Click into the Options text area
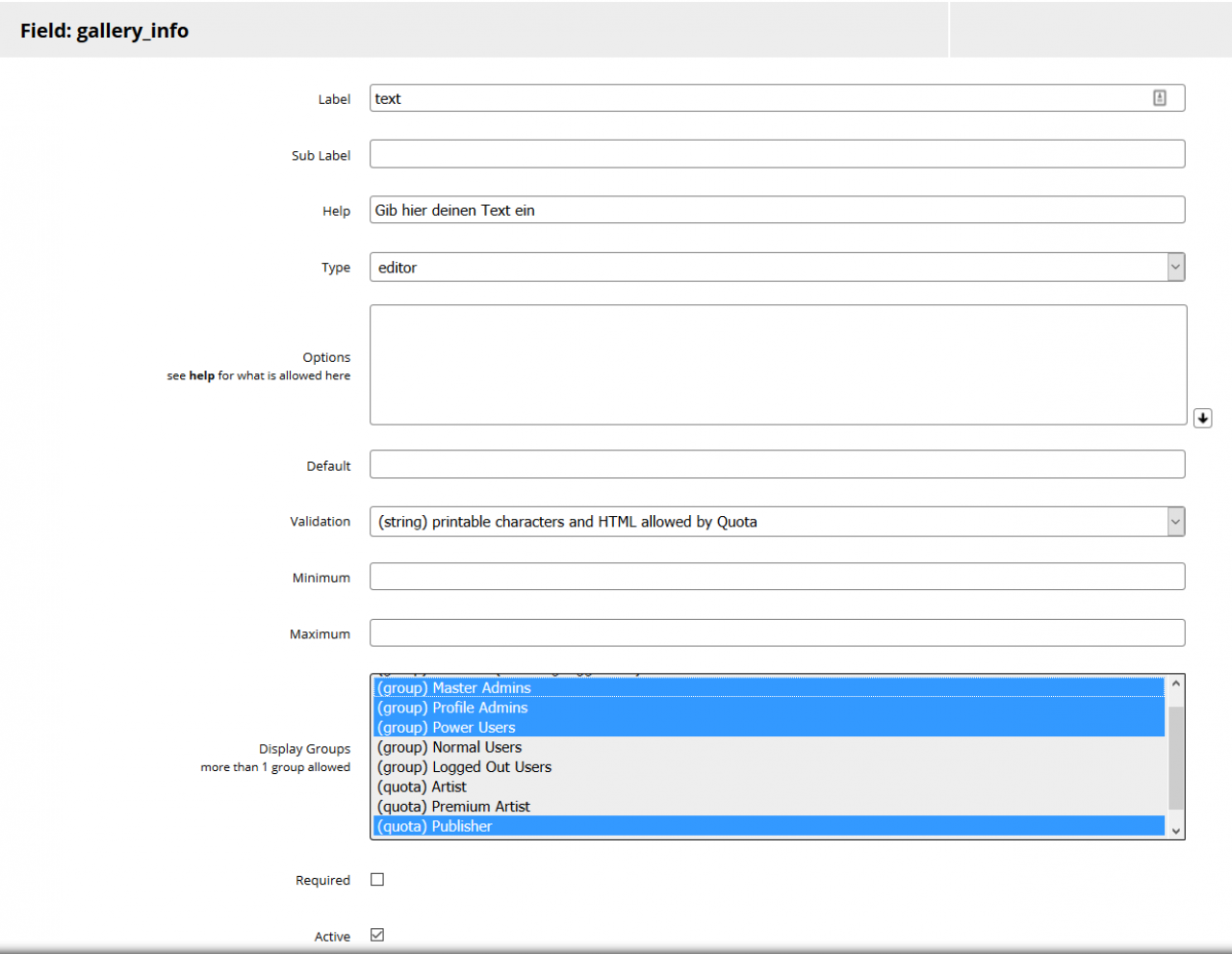The width and height of the screenshot is (1232, 954). point(777,365)
